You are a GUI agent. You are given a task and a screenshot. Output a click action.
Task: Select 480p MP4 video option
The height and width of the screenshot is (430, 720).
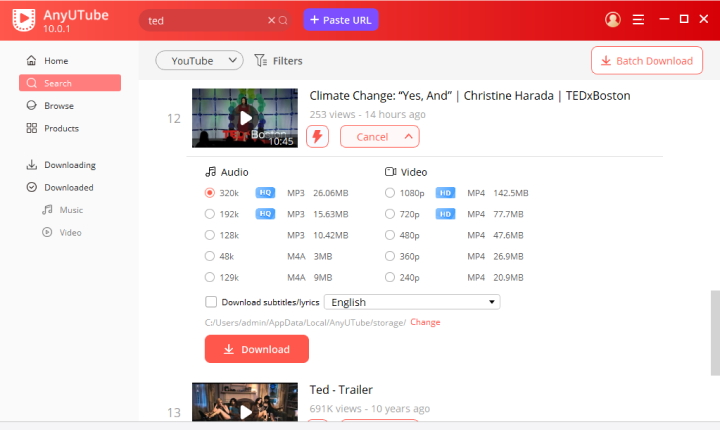[390, 235]
